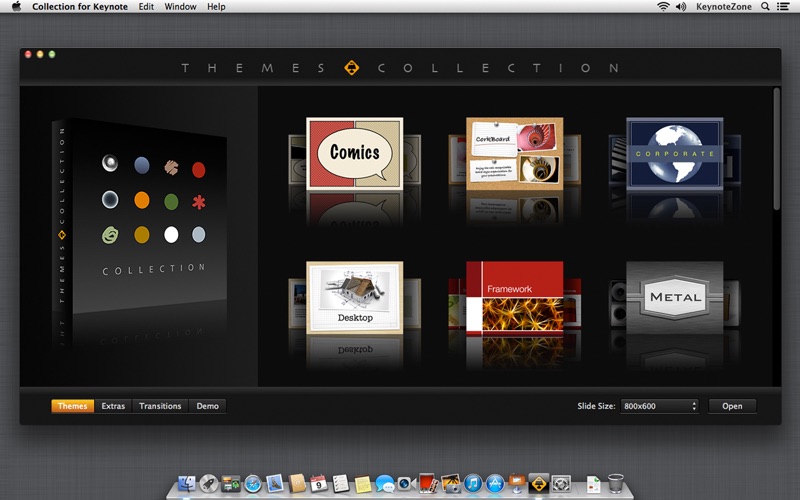Open Reminders checklist in dock
This screenshot has width=800, height=500.
point(341,483)
